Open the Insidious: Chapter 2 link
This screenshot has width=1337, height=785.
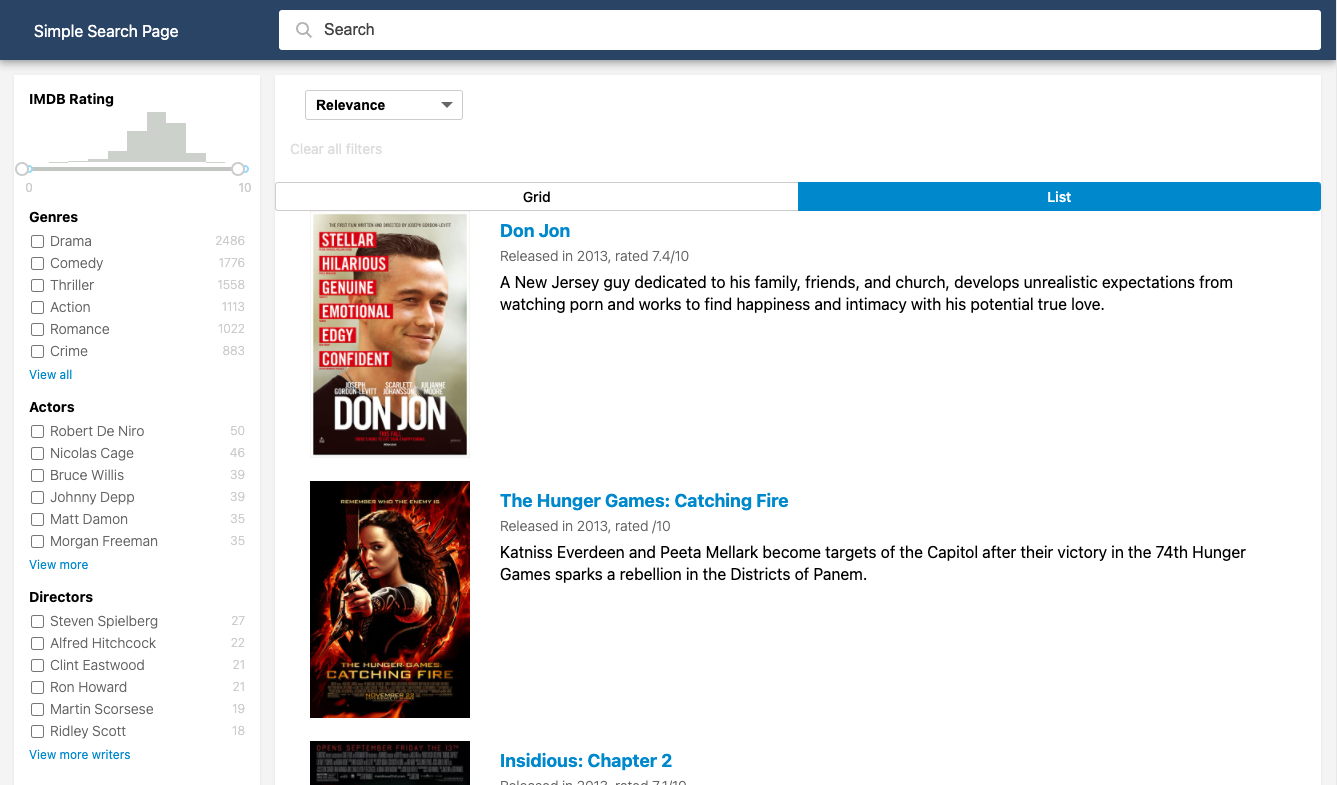tap(586, 761)
